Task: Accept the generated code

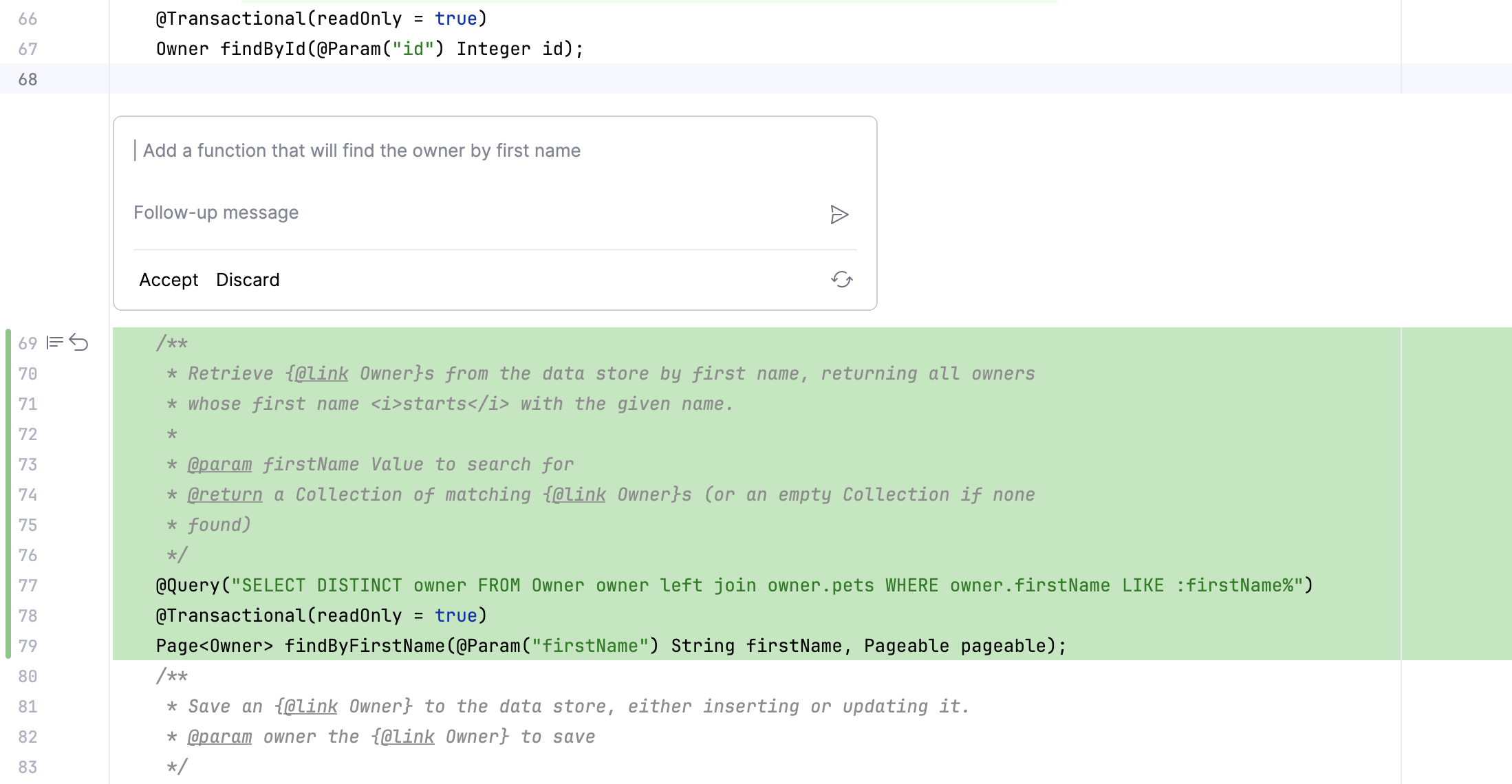Action: coord(169,280)
